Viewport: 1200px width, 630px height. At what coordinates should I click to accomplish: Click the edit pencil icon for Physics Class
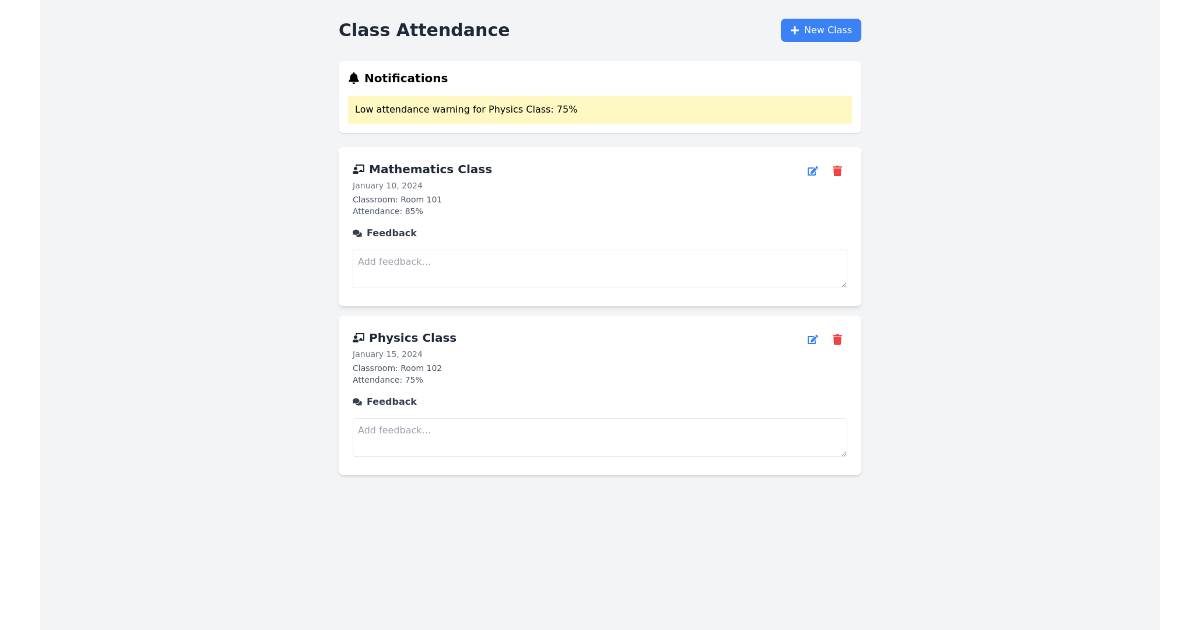[x=813, y=340]
